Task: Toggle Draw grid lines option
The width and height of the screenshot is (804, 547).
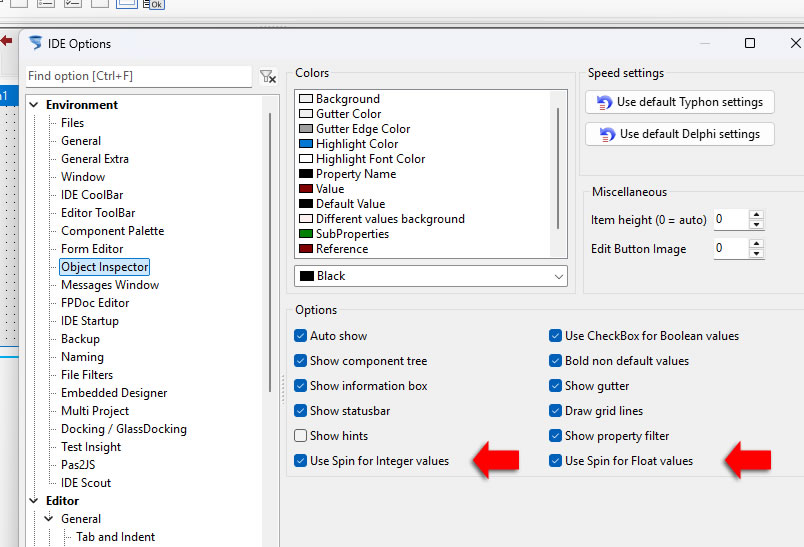Action: pyautogui.click(x=556, y=411)
